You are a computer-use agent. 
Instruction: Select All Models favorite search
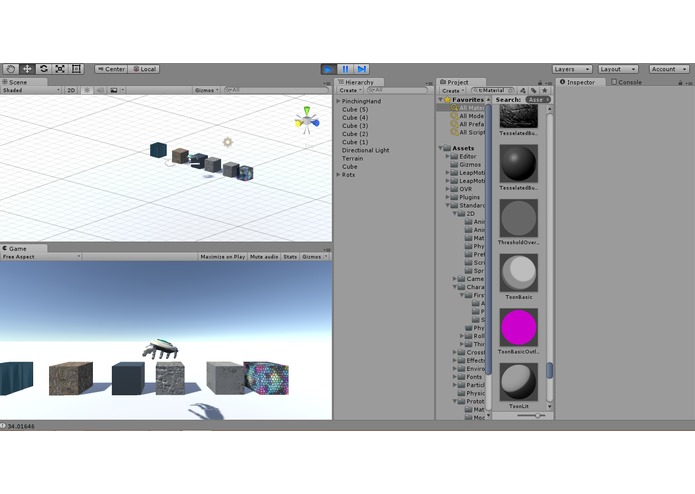click(x=467, y=116)
